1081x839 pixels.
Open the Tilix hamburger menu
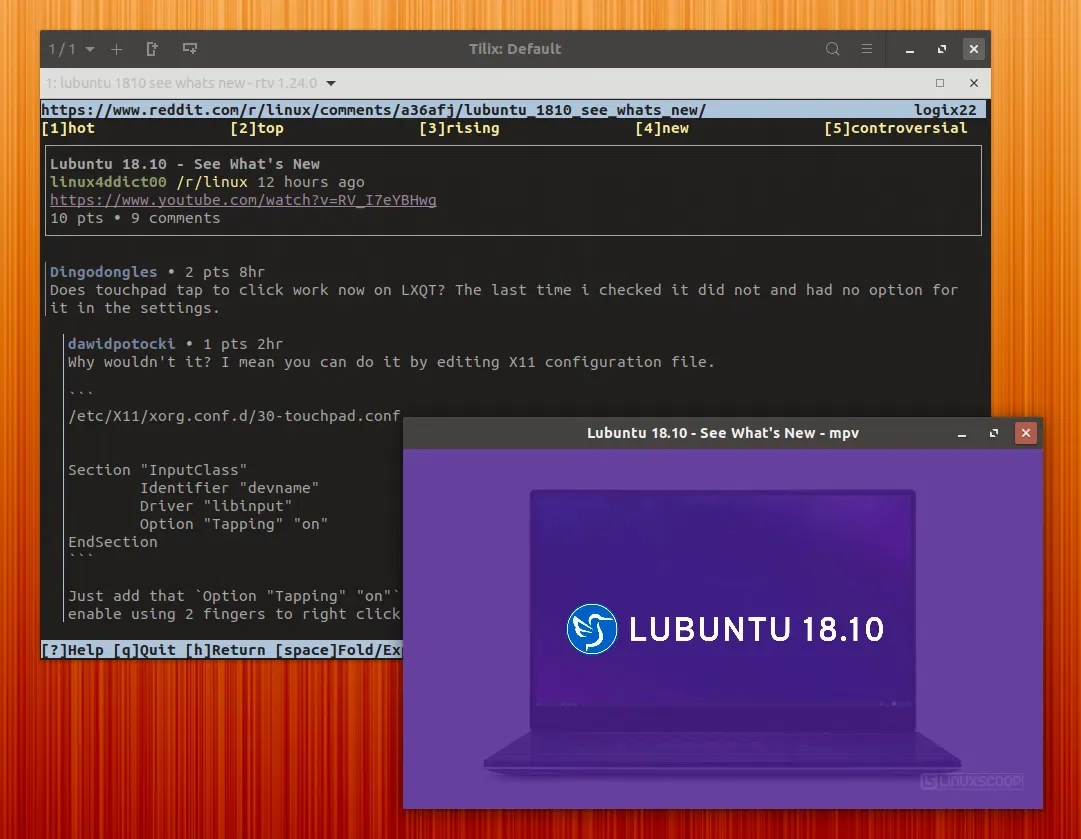(866, 48)
